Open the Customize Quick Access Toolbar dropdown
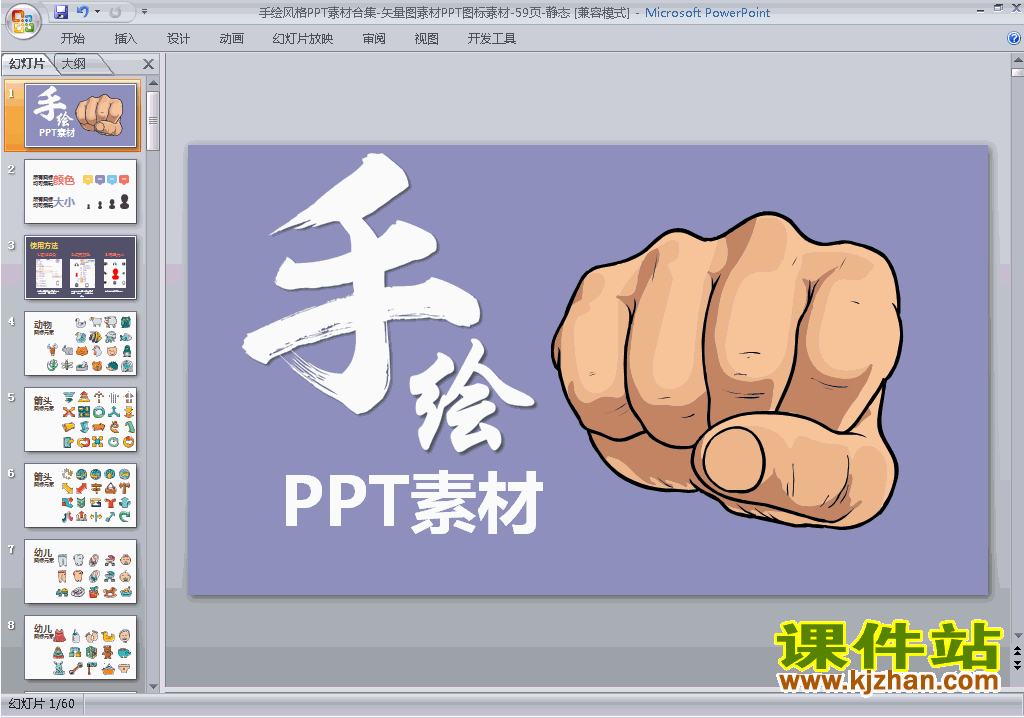 144,12
